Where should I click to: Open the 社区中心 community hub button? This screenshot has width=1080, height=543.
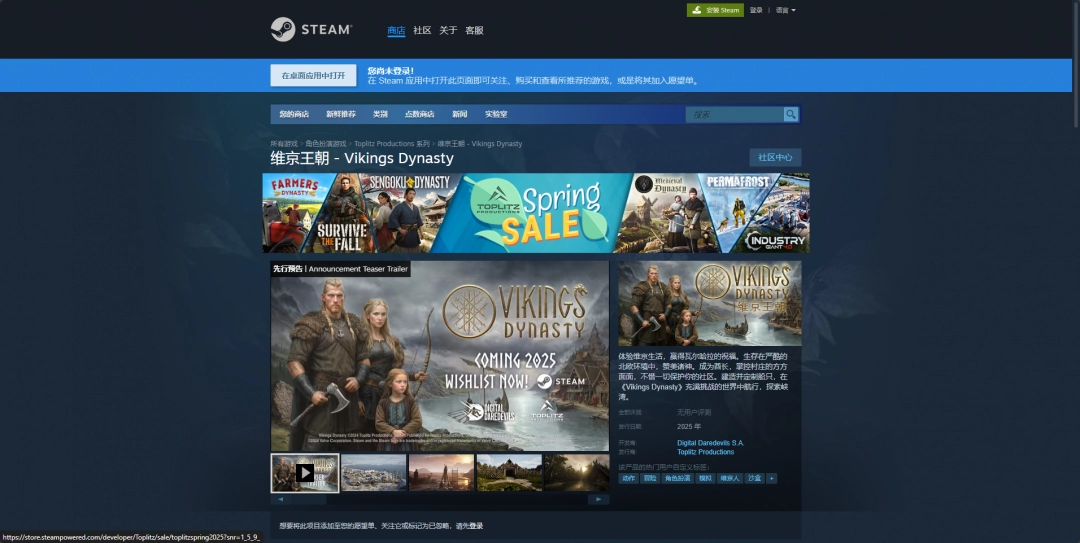pos(775,157)
